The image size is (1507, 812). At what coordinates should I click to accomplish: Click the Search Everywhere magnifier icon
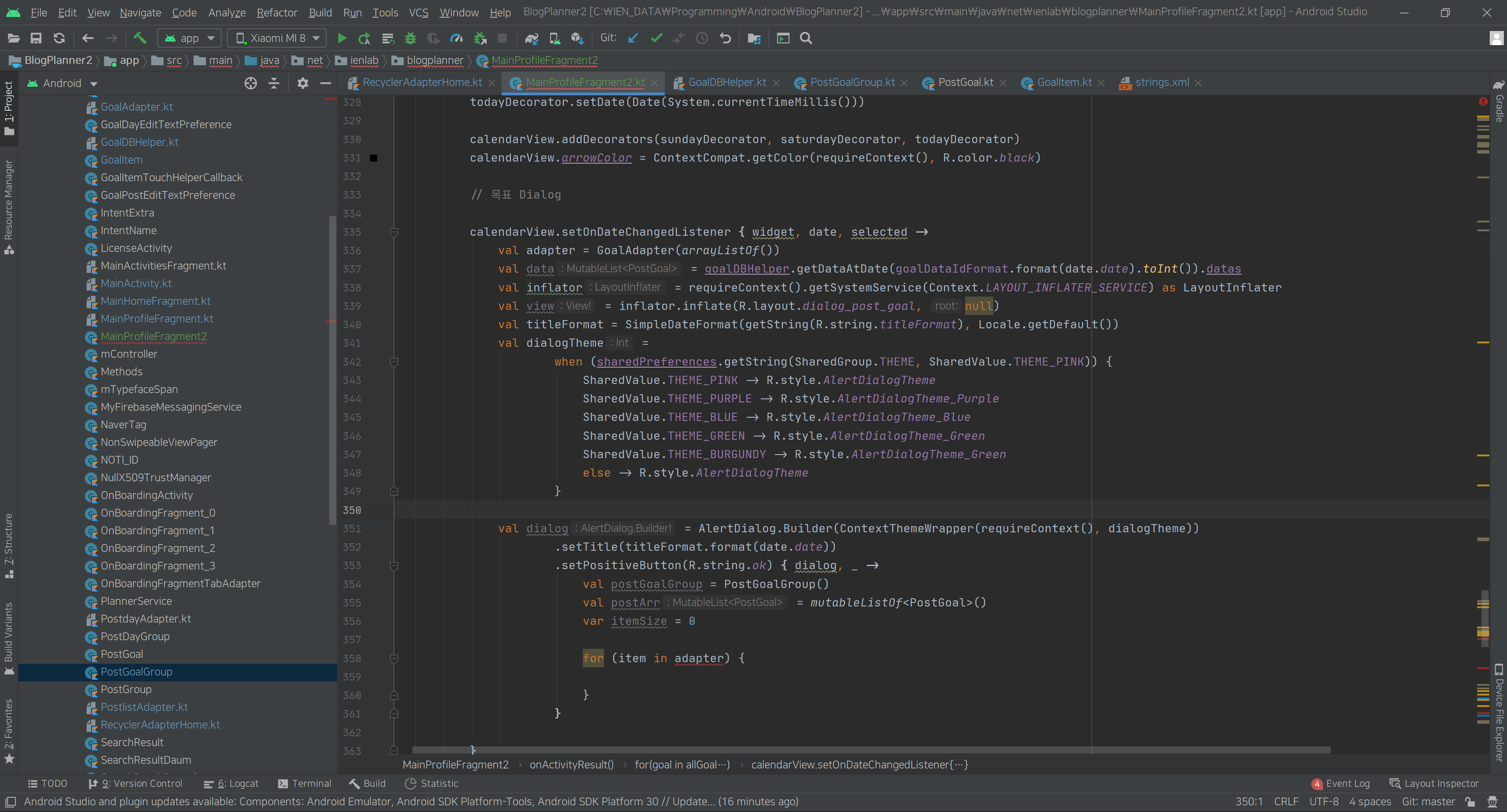tap(806, 38)
